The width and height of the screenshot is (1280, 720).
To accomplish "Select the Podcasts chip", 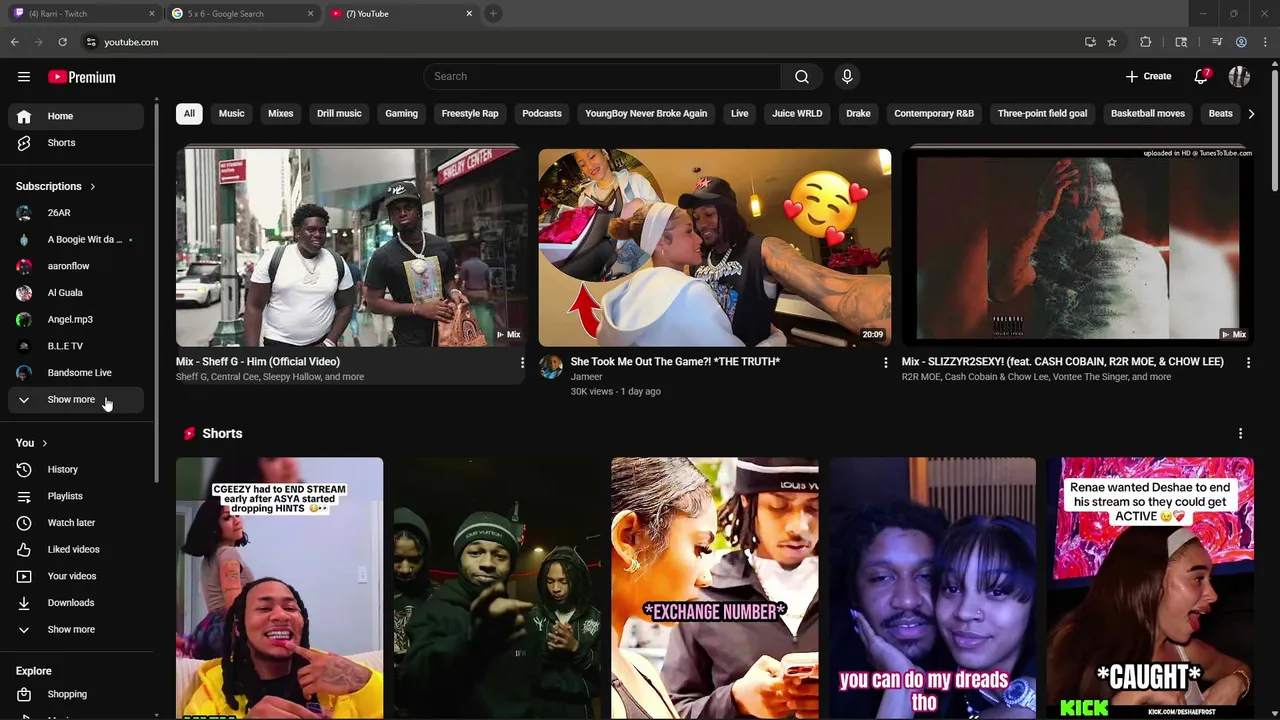I will (x=542, y=113).
